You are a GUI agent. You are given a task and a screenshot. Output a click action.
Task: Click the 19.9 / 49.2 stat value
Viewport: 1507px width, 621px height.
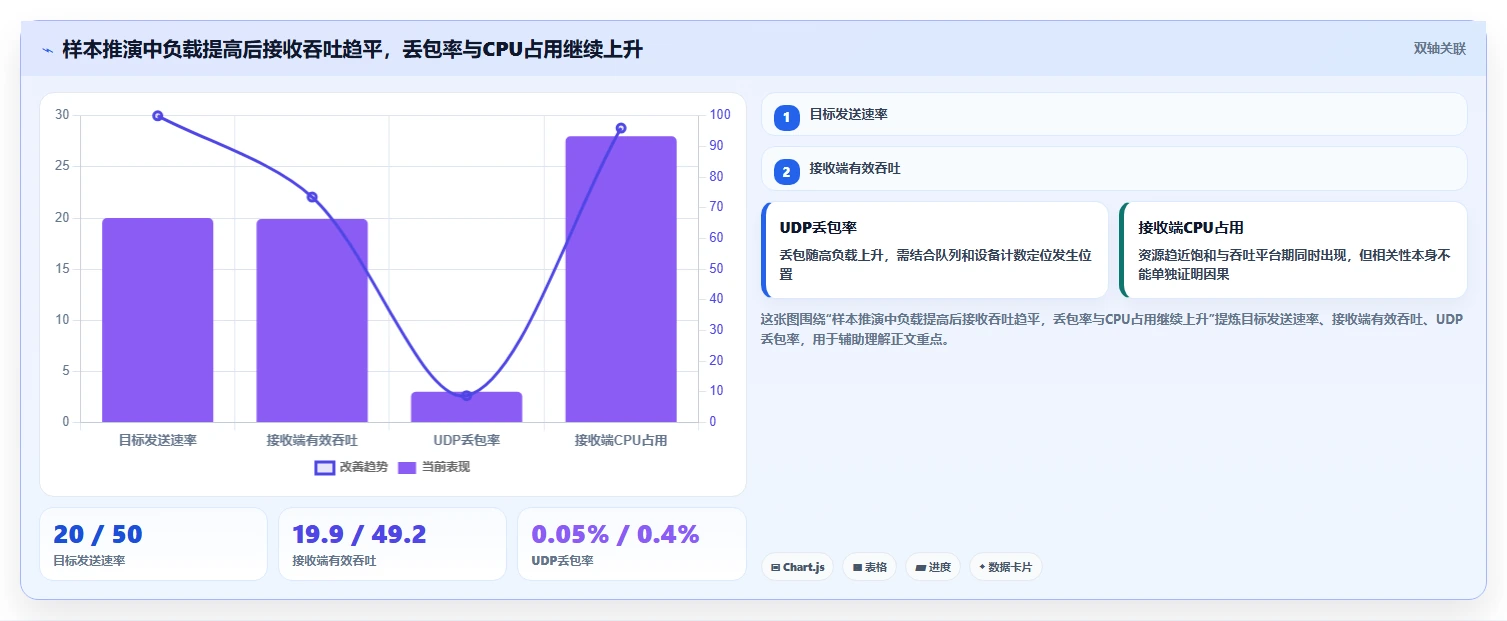click(x=359, y=535)
